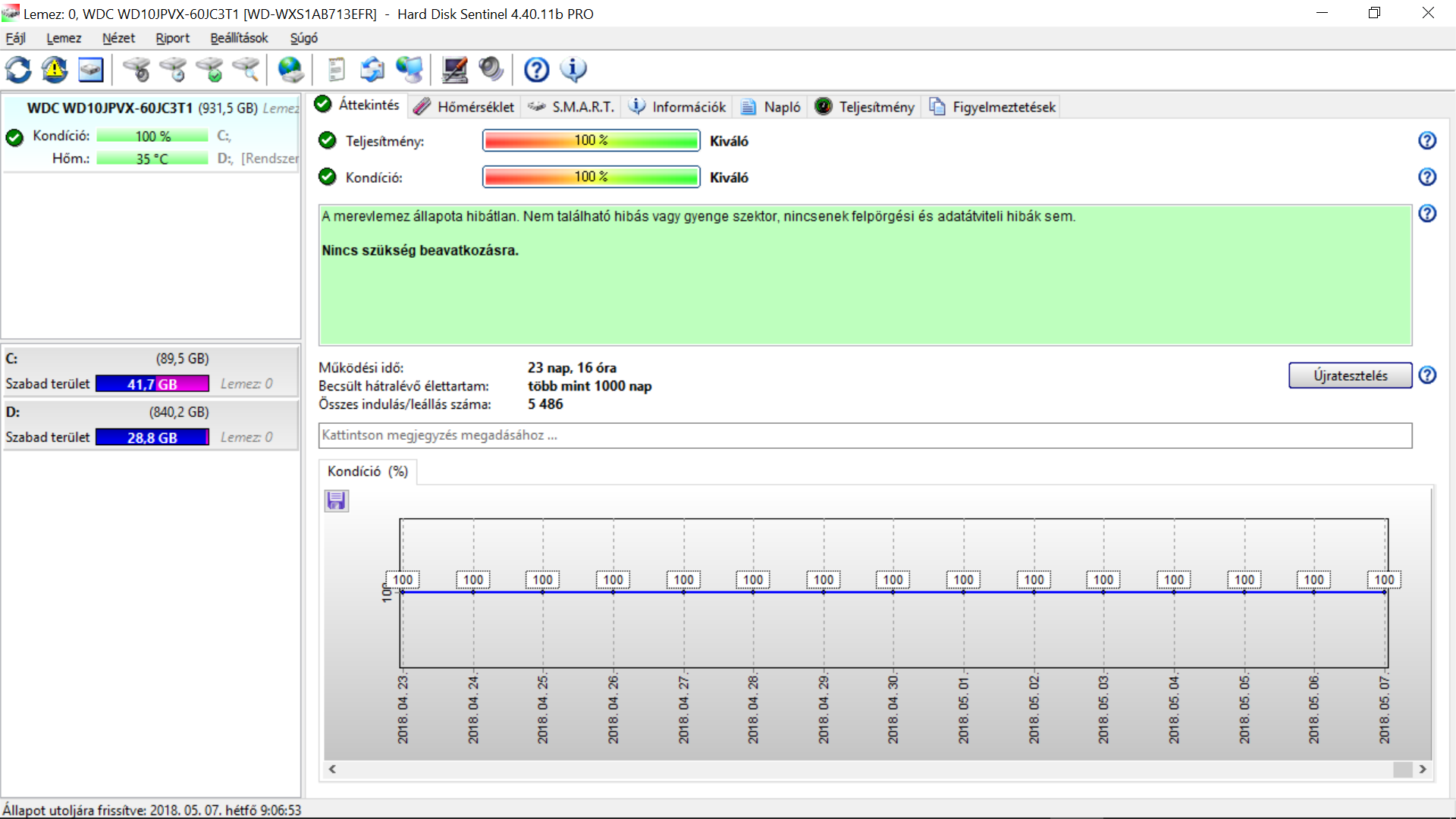Switch to the Teljesítmény tab
Viewport: 1456px width, 819px height.
(864, 107)
